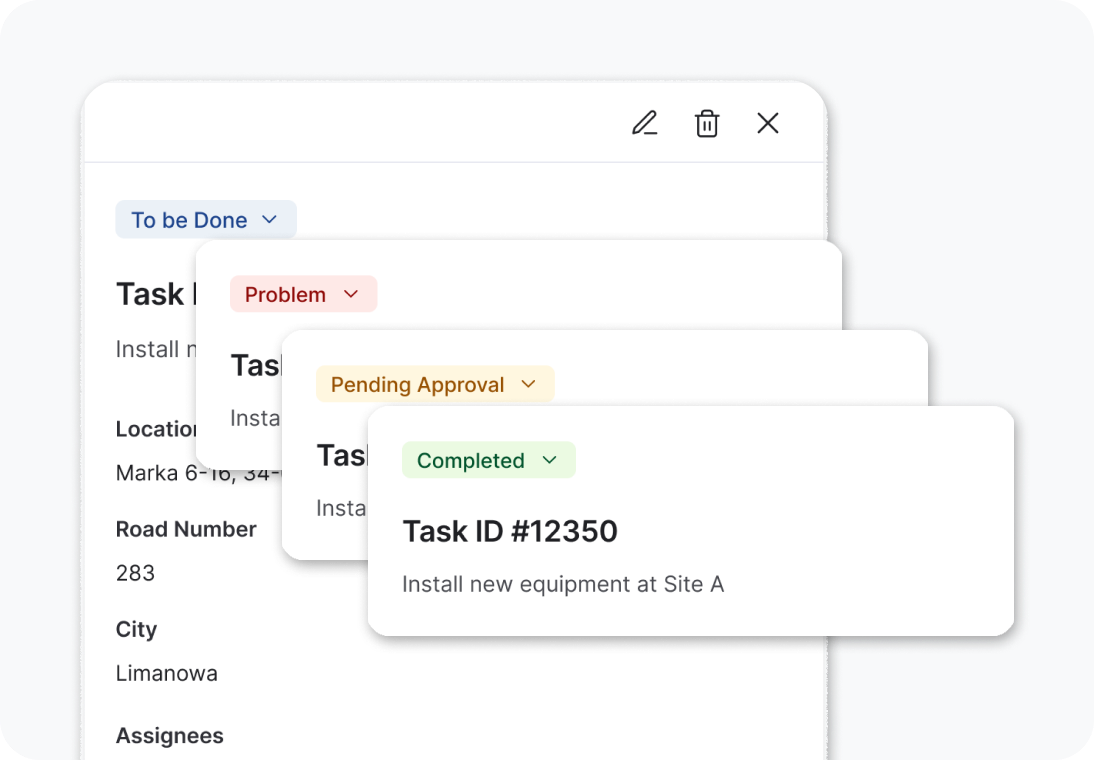The height and width of the screenshot is (760, 1094).
Task: Click the chevron beside To be Done
Action: (x=269, y=219)
